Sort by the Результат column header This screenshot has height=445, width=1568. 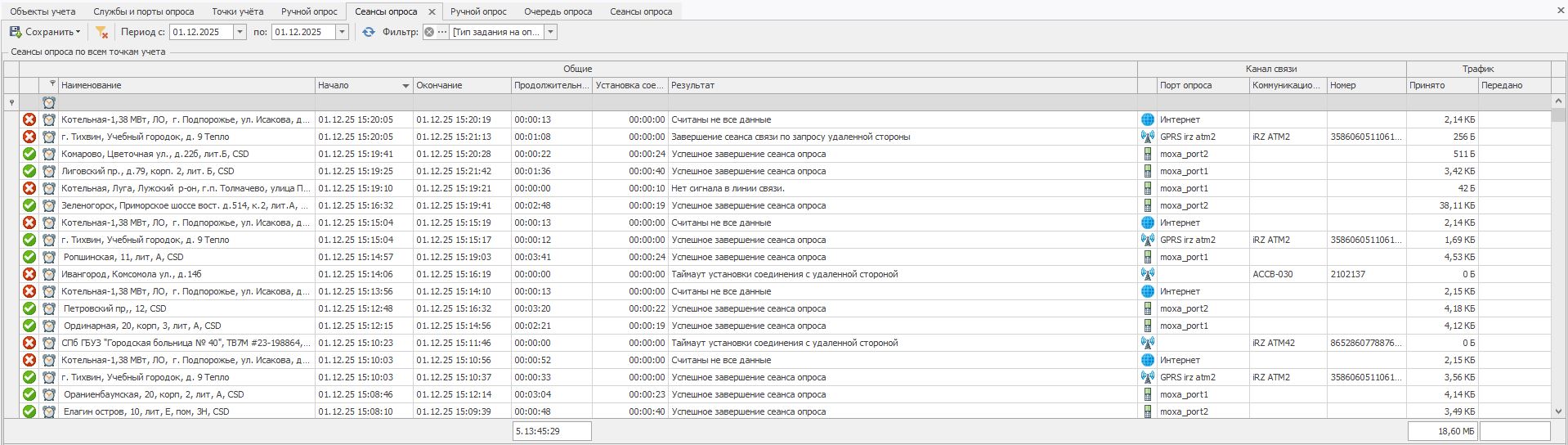pos(899,85)
